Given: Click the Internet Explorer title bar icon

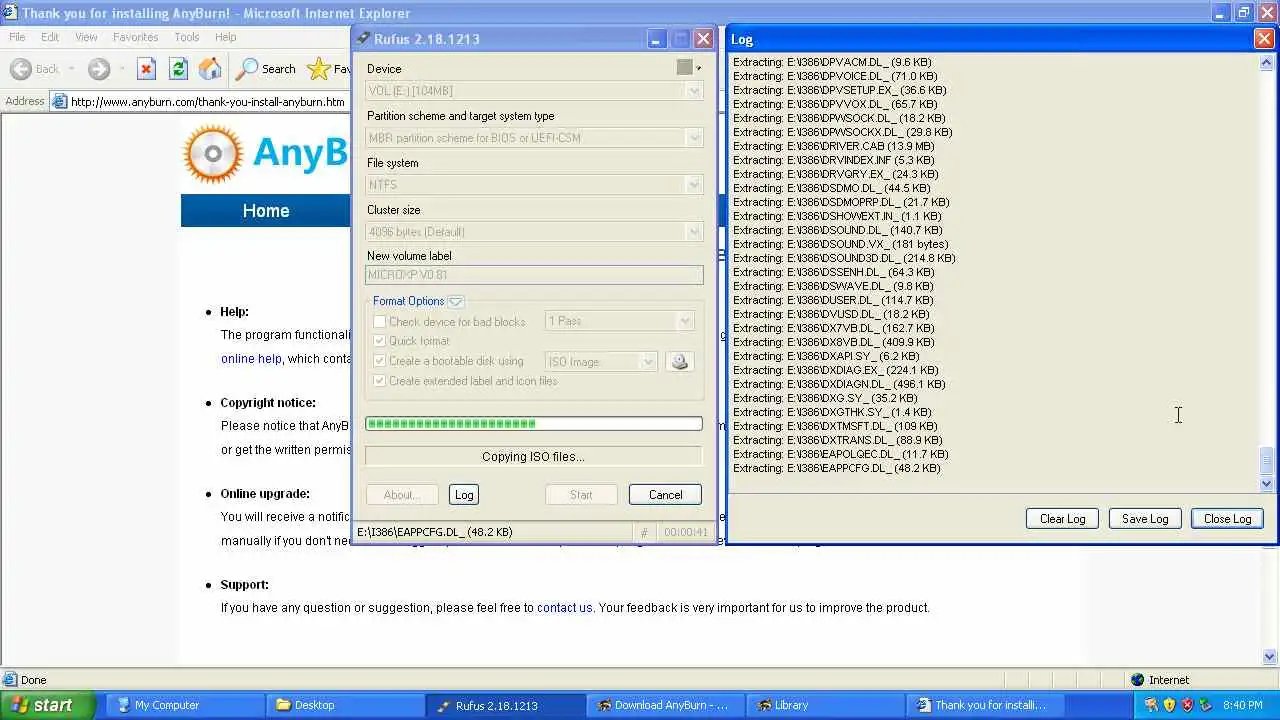Looking at the screenshot, I should coord(10,13).
